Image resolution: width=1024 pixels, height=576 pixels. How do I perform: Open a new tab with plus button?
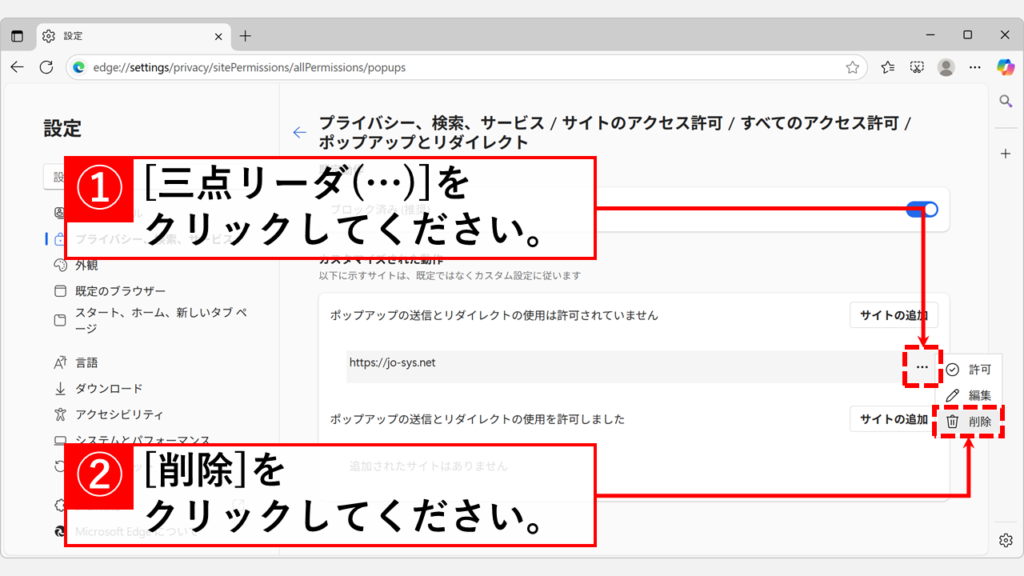click(x=245, y=36)
